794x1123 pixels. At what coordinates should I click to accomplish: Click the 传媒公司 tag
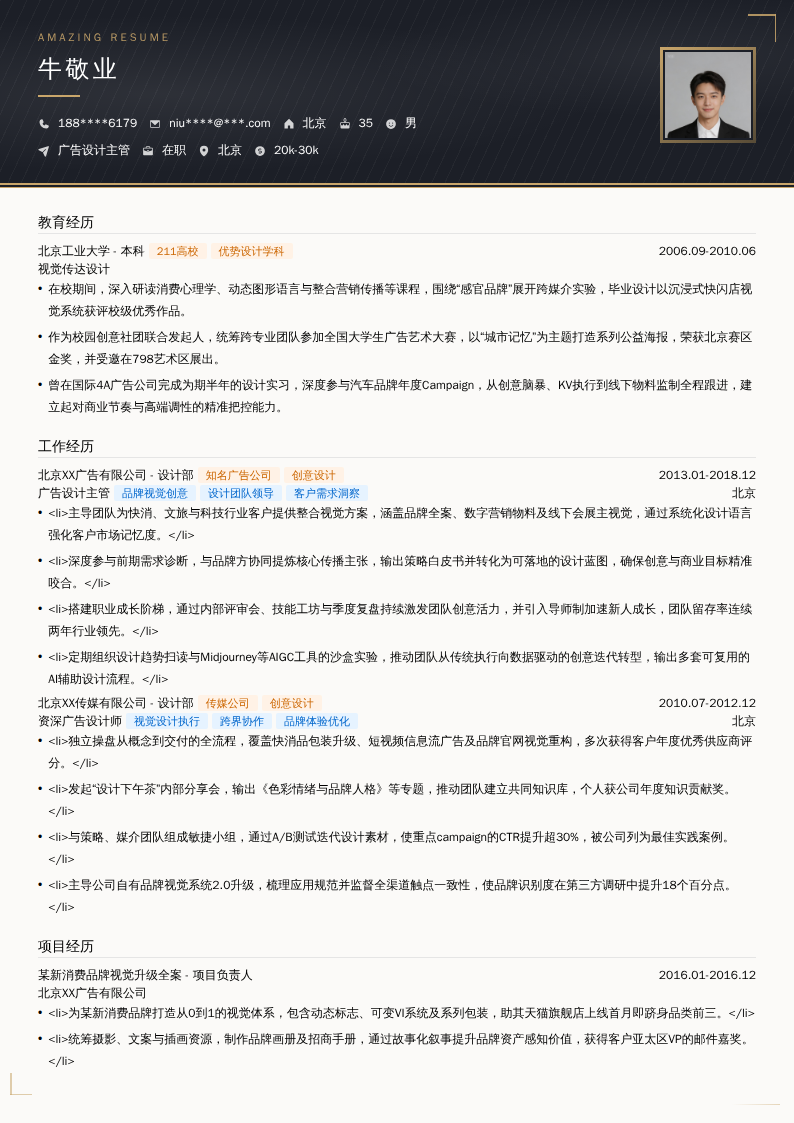coord(228,703)
